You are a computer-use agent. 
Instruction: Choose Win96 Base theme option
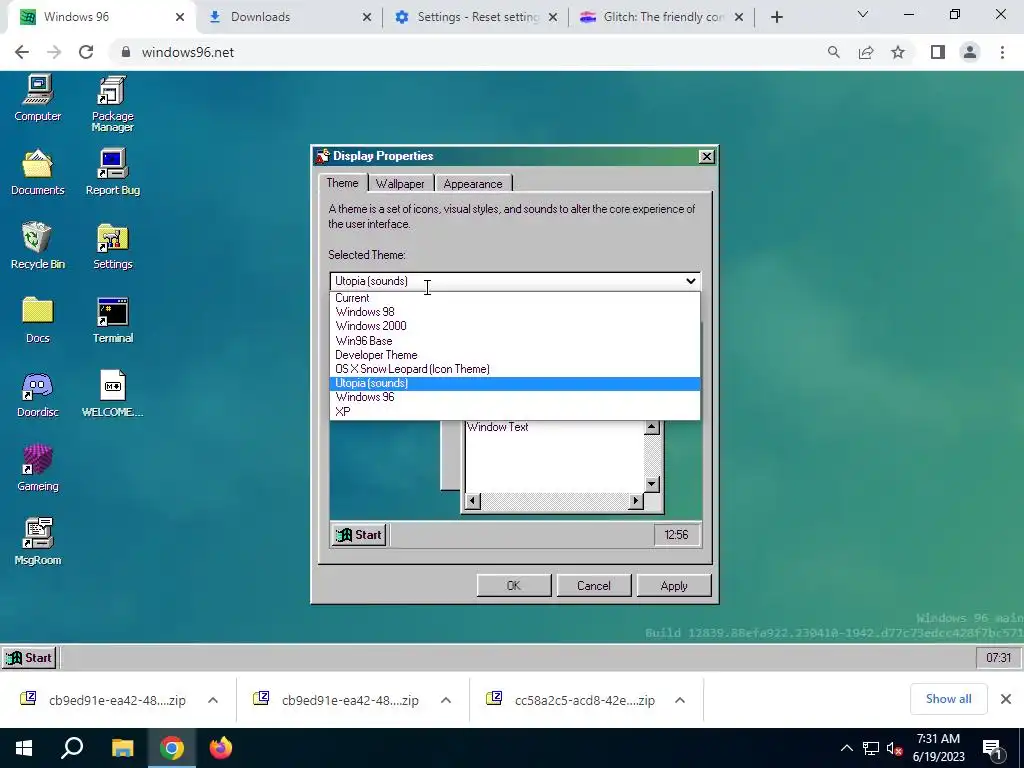pyautogui.click(x=515, y=341)
